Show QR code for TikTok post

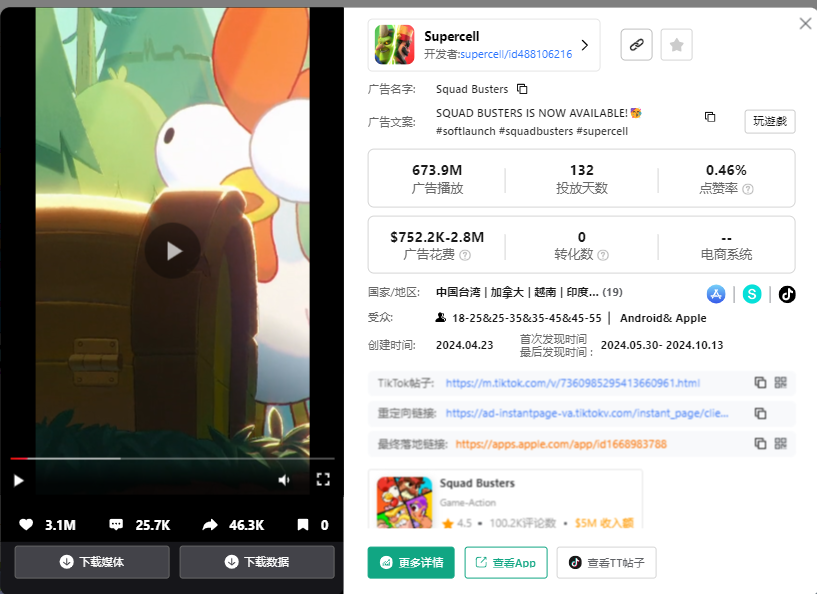[x=781, y=382]
